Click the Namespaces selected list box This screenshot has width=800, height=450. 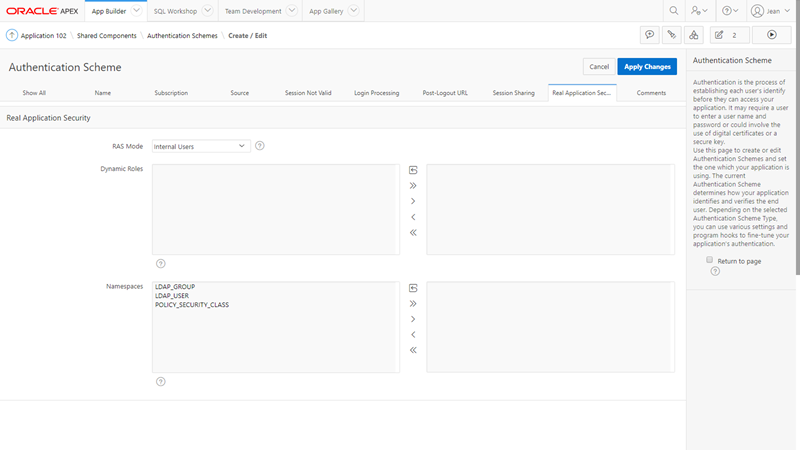pyautogui.click(x=551, y=327)
